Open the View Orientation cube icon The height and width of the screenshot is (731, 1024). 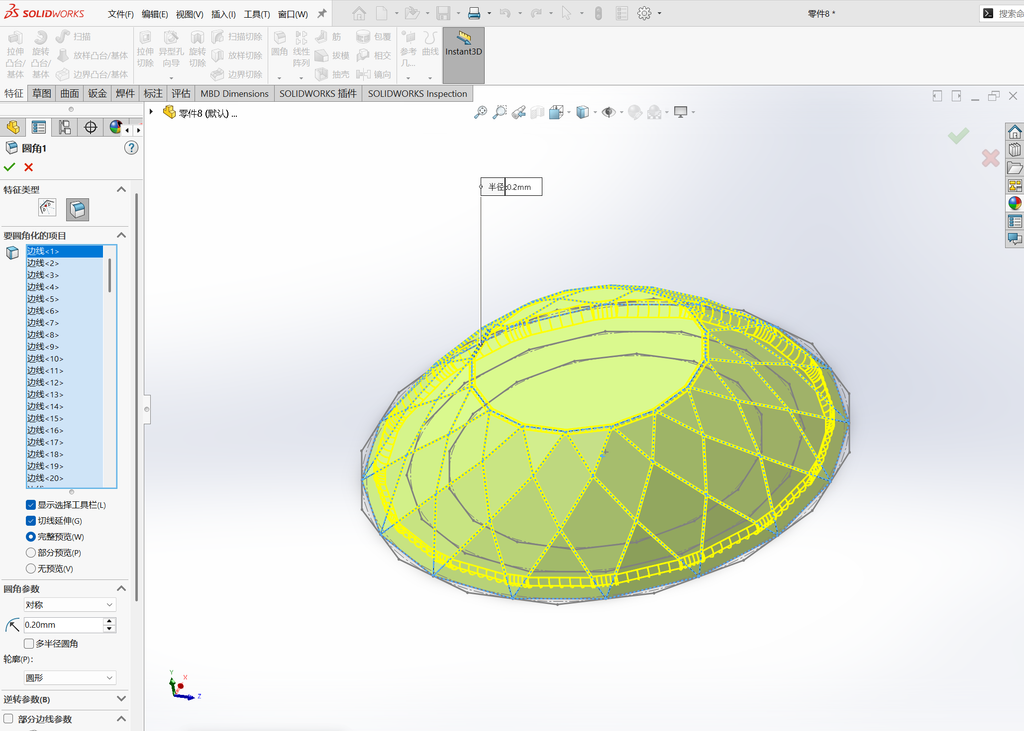(x=556, y=112)
